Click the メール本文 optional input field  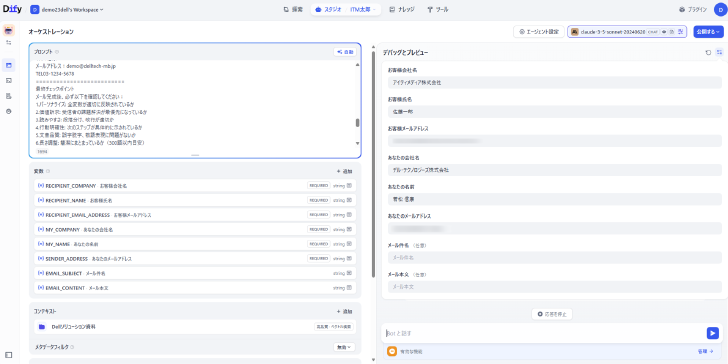[x=555, y=286]
